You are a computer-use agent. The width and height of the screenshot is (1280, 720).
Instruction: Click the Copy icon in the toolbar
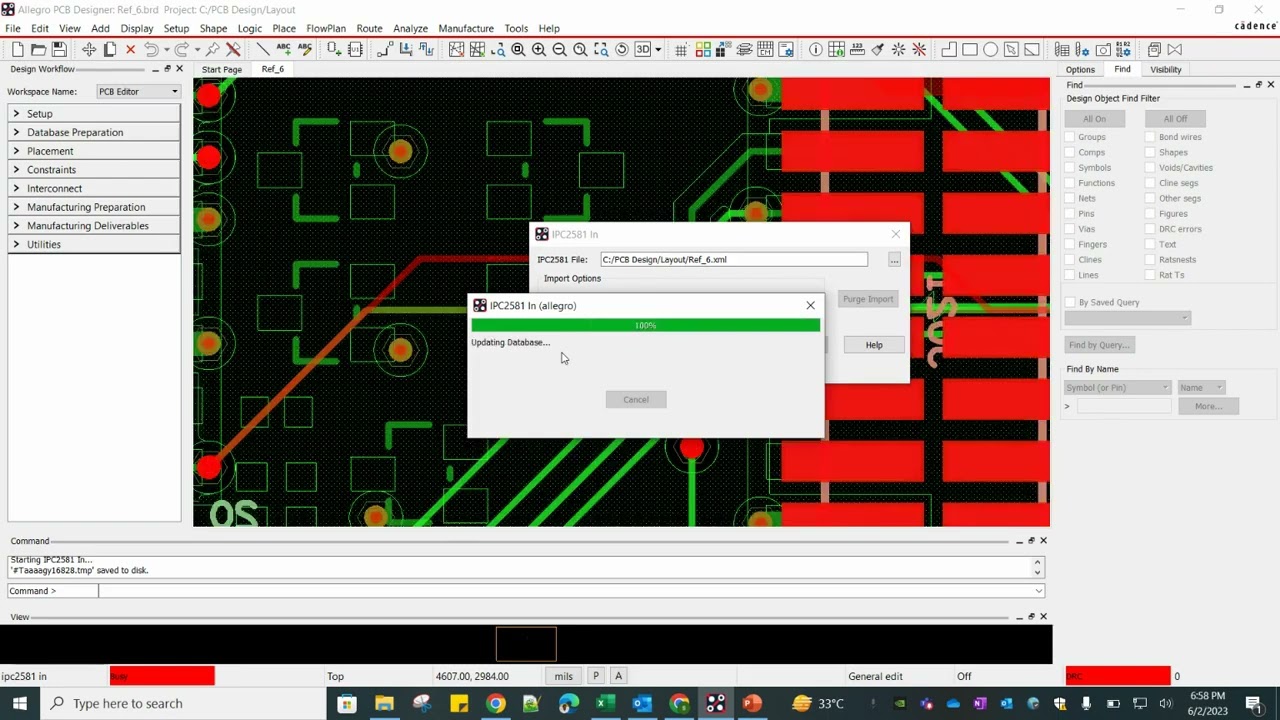pyautogui.click(x=110, y=49)
